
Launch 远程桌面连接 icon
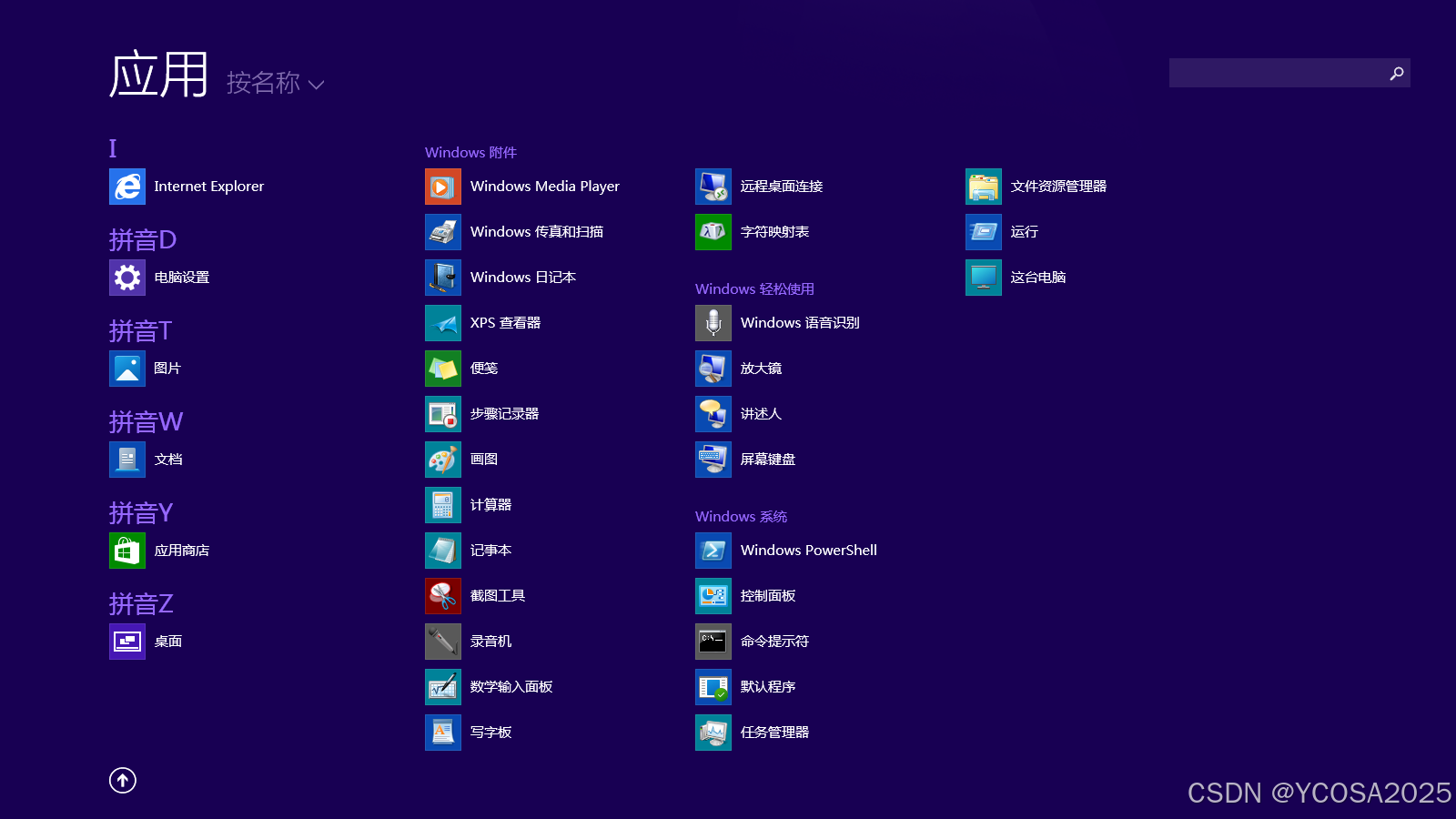pyautogui.click(x=713, y=187)
